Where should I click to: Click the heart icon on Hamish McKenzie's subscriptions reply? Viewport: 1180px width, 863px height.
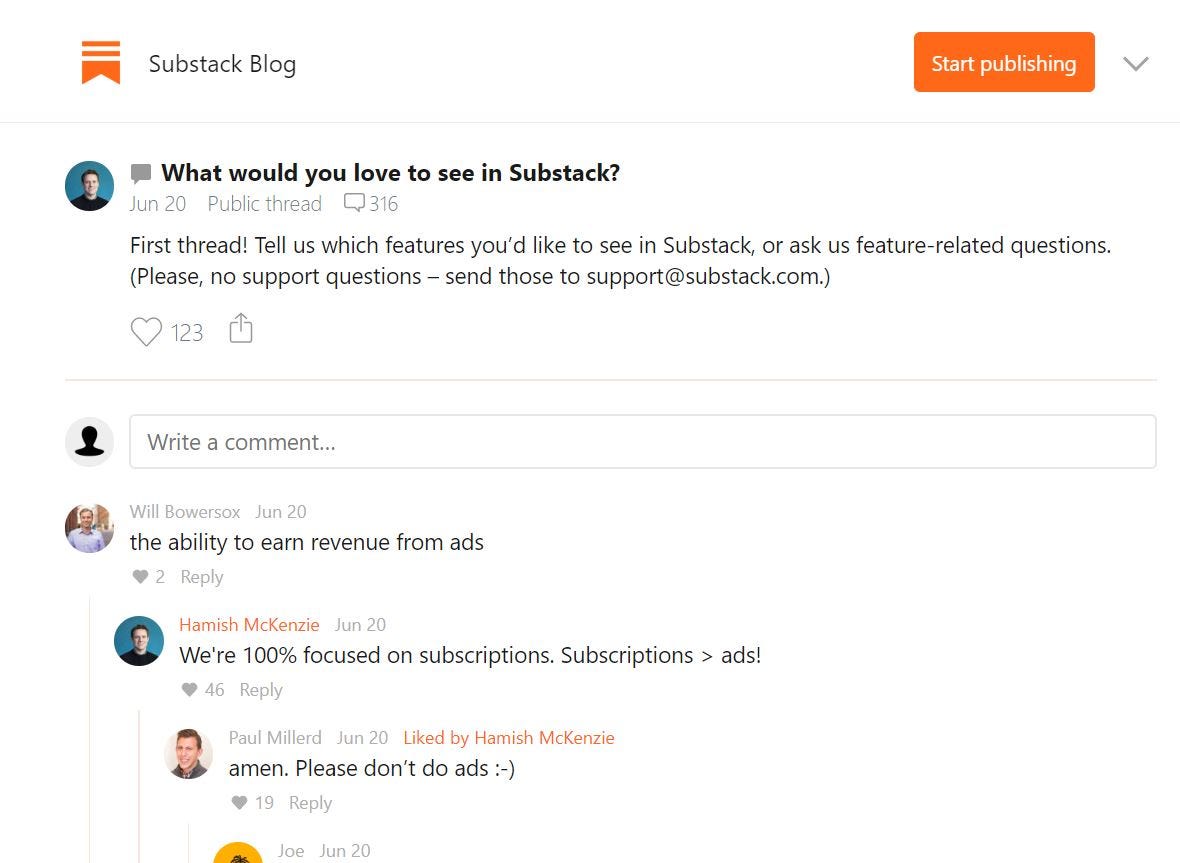(x=190, y=689)
